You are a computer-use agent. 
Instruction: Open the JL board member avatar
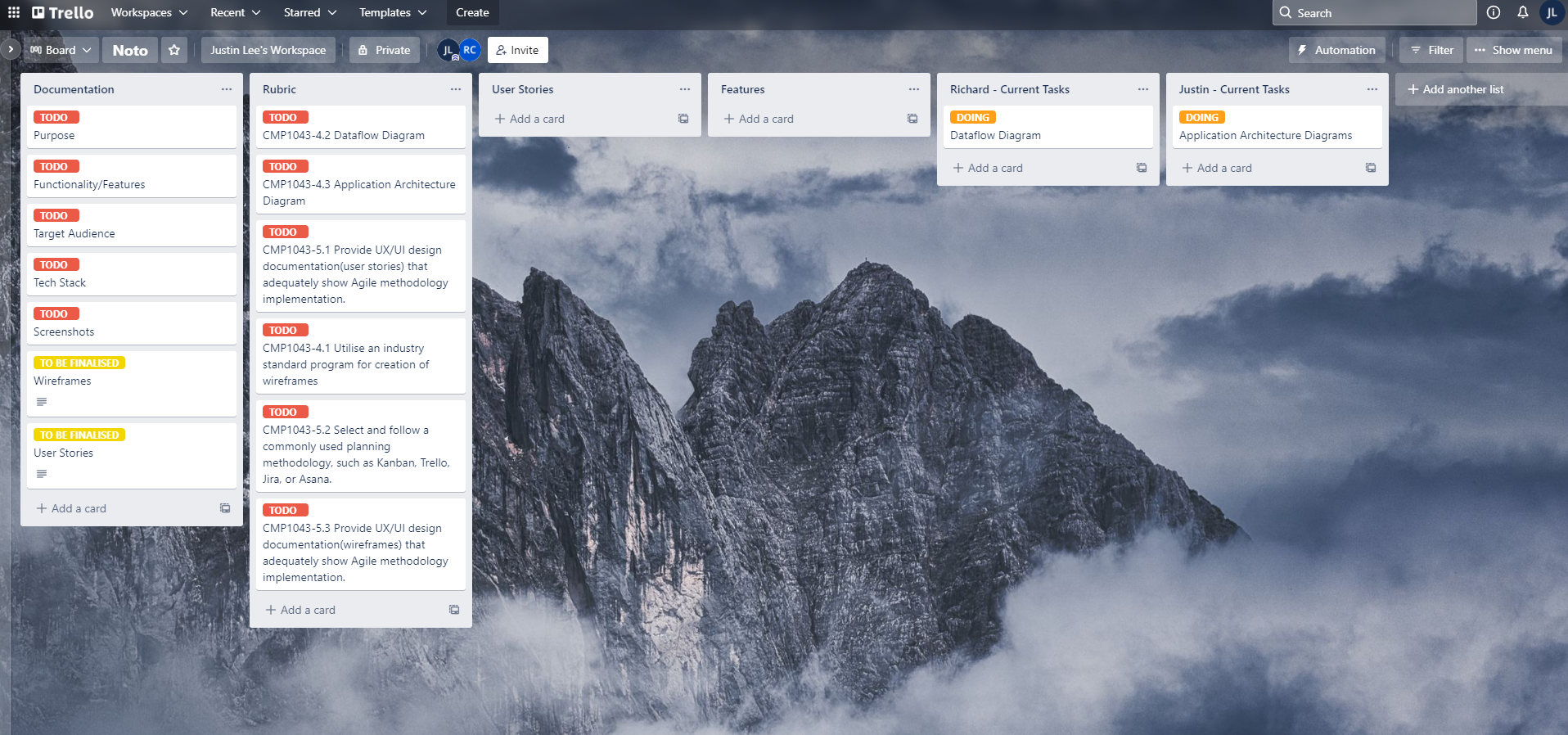[448, 50]
